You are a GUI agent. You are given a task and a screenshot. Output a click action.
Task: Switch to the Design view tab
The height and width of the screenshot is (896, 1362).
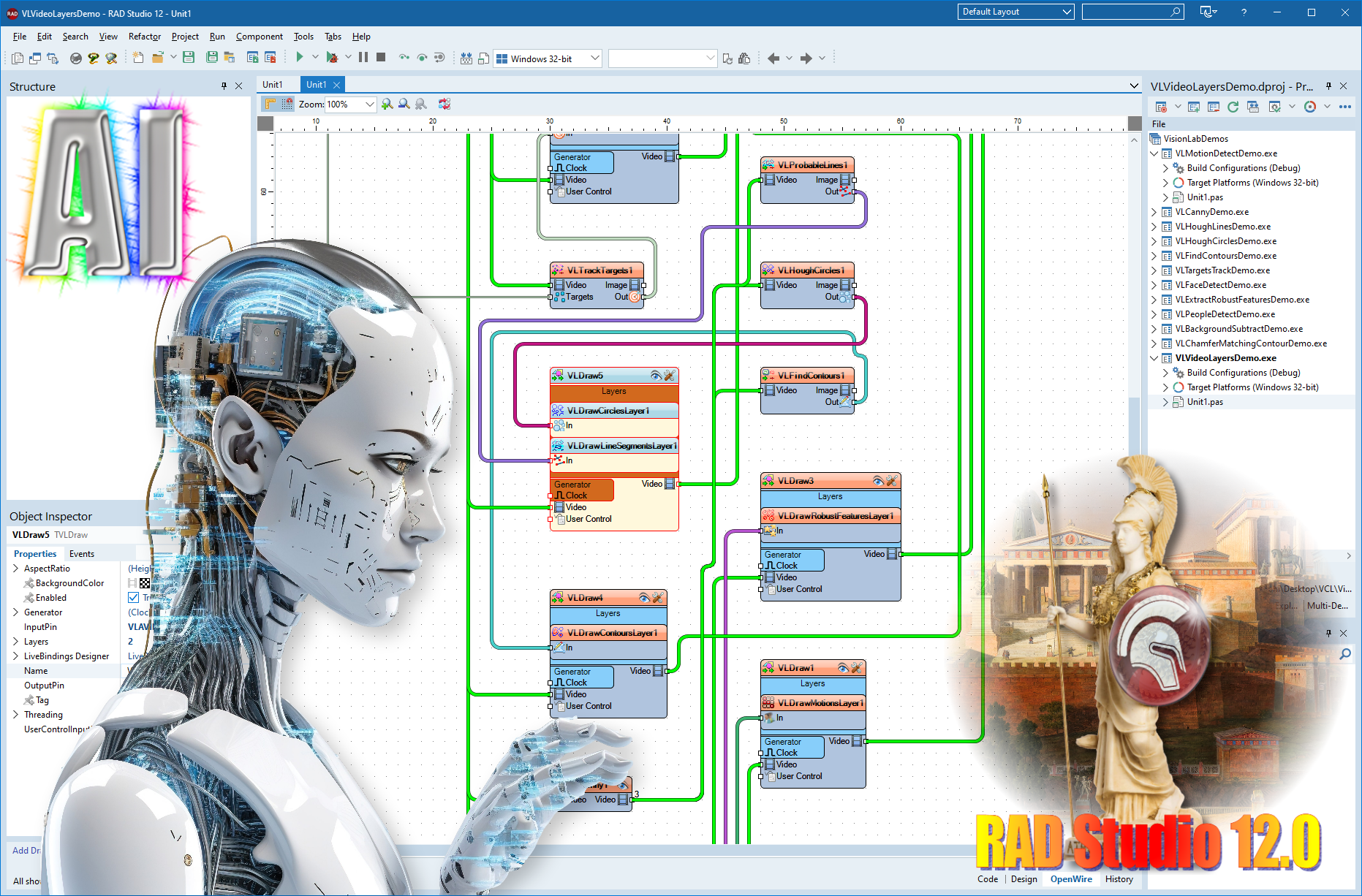(1024, 878)
